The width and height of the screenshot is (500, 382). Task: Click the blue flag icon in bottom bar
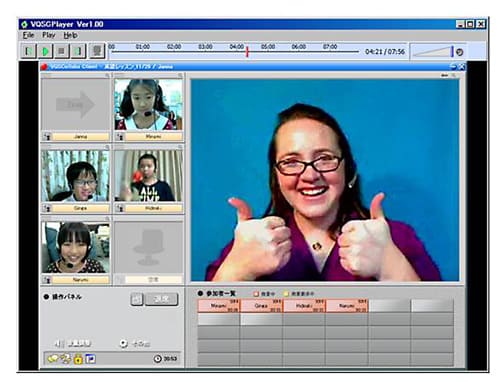click(91, 359)
